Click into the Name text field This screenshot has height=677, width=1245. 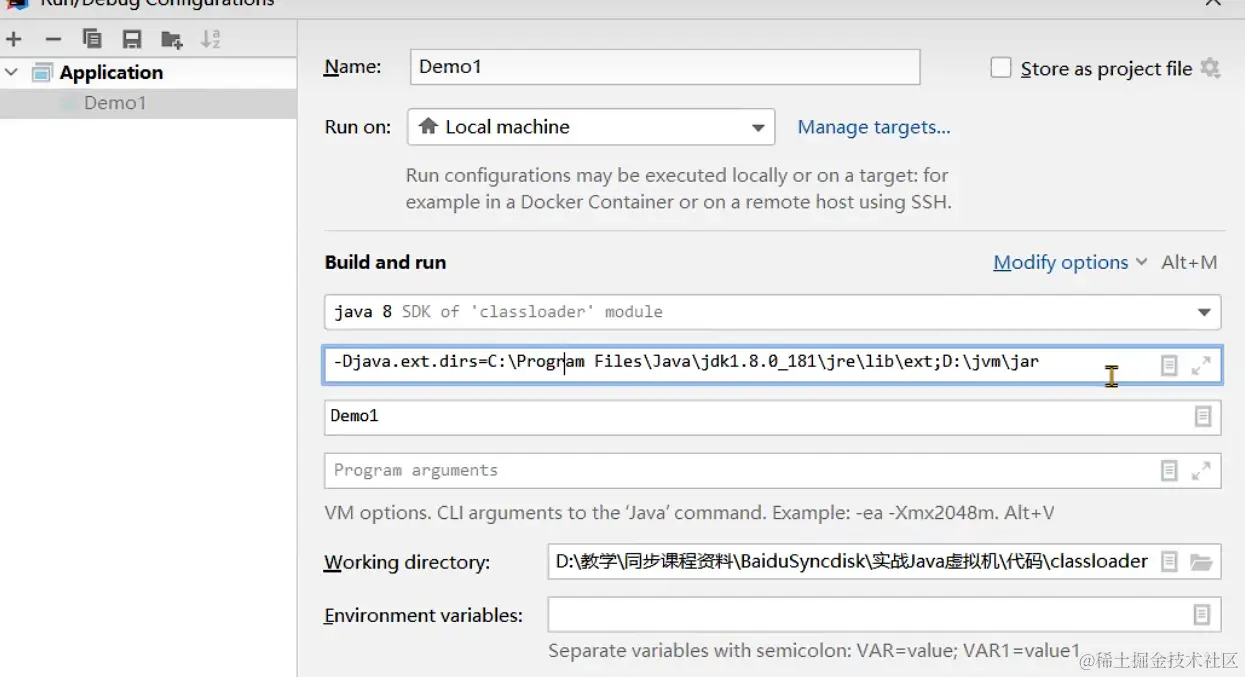664,67
